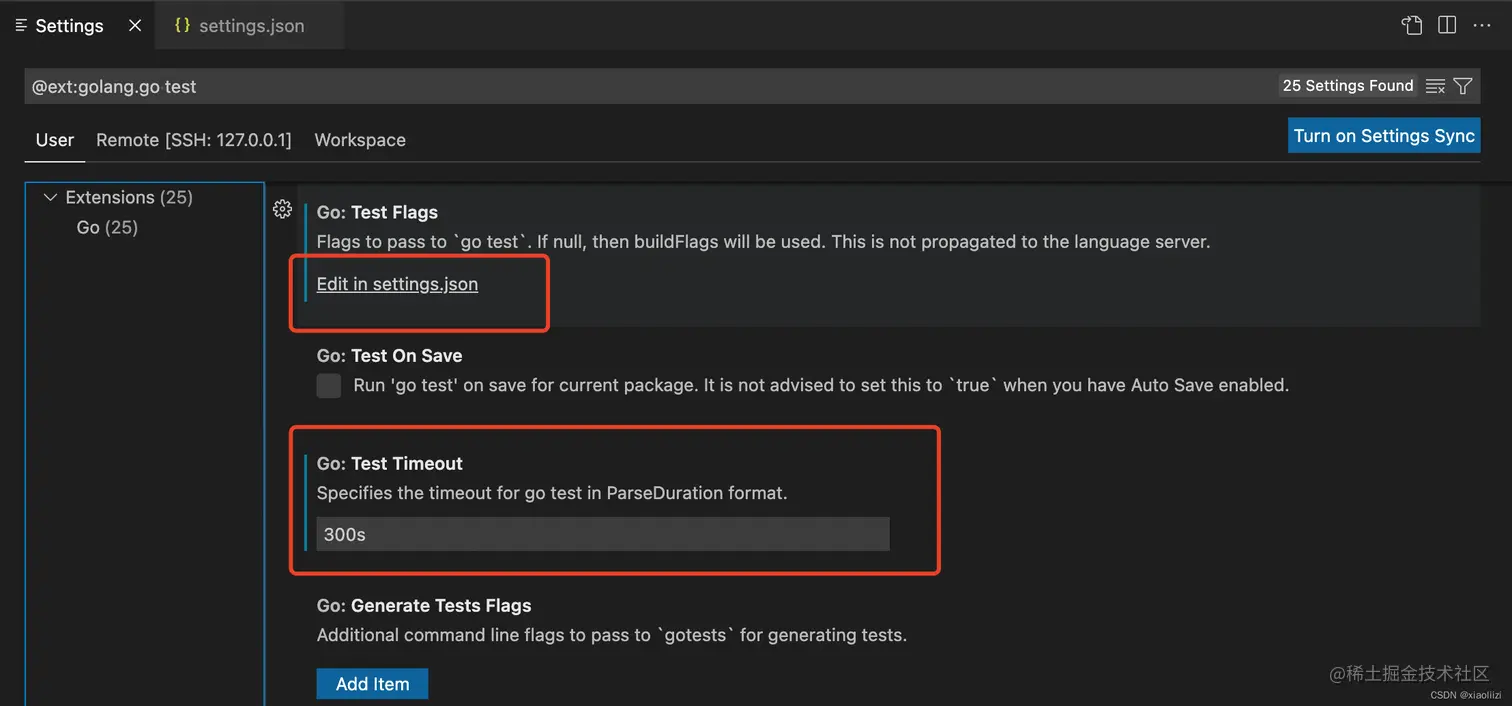The width and height of the screenshot is (1512, 706).
Task: Edit the Test Timeout 300s field
Action: tap(603, 534)
